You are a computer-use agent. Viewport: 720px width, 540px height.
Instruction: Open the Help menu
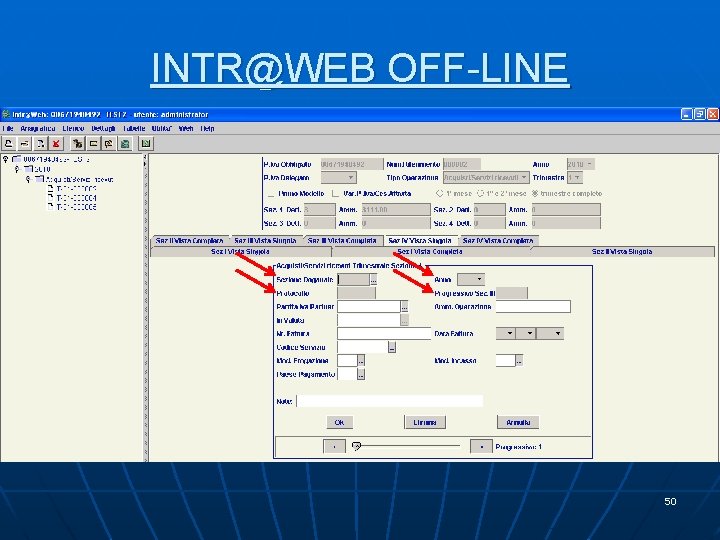(x=207, y=129)
